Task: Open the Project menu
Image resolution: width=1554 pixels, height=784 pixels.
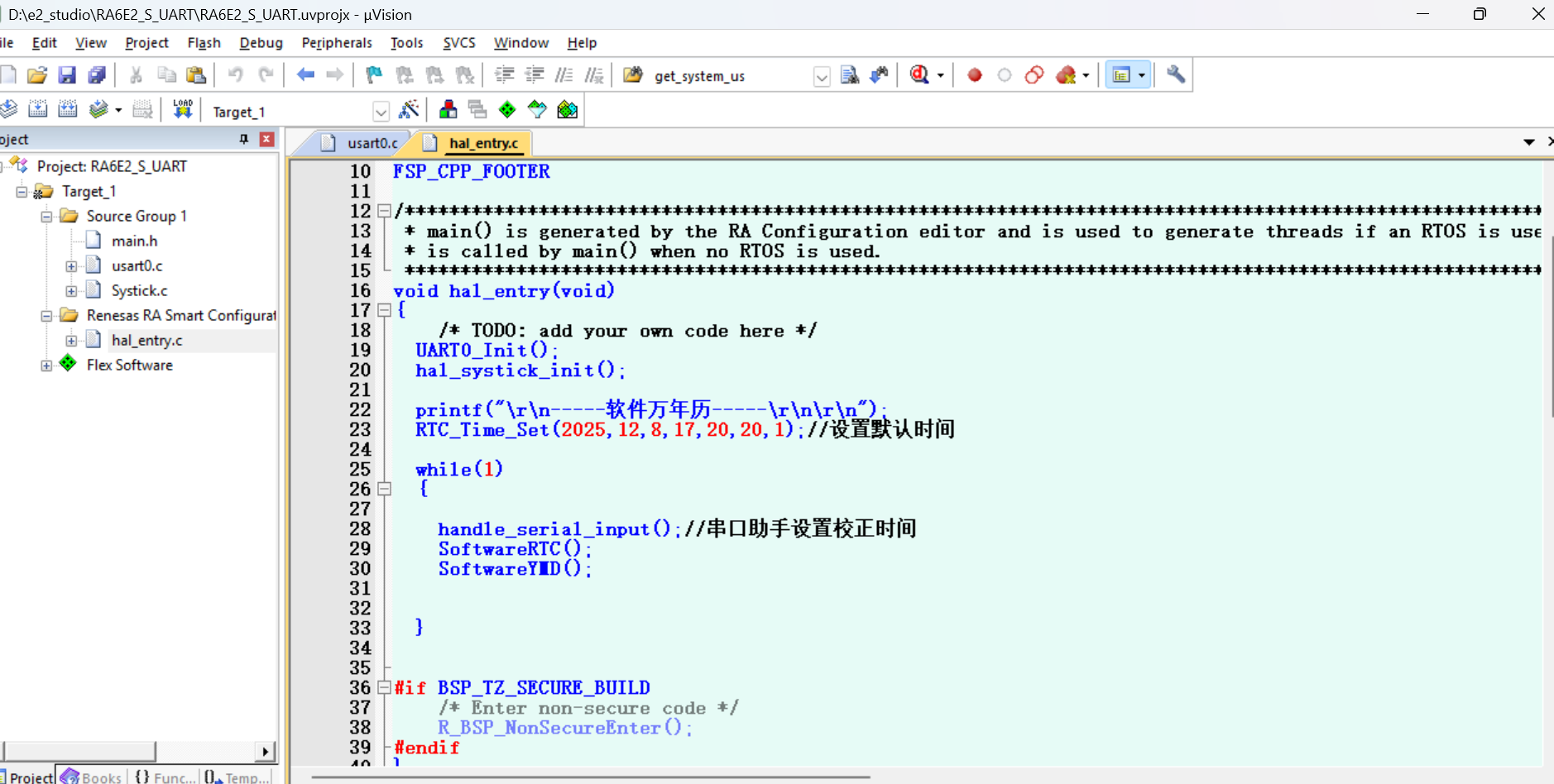Action: [x=146, y=43]
